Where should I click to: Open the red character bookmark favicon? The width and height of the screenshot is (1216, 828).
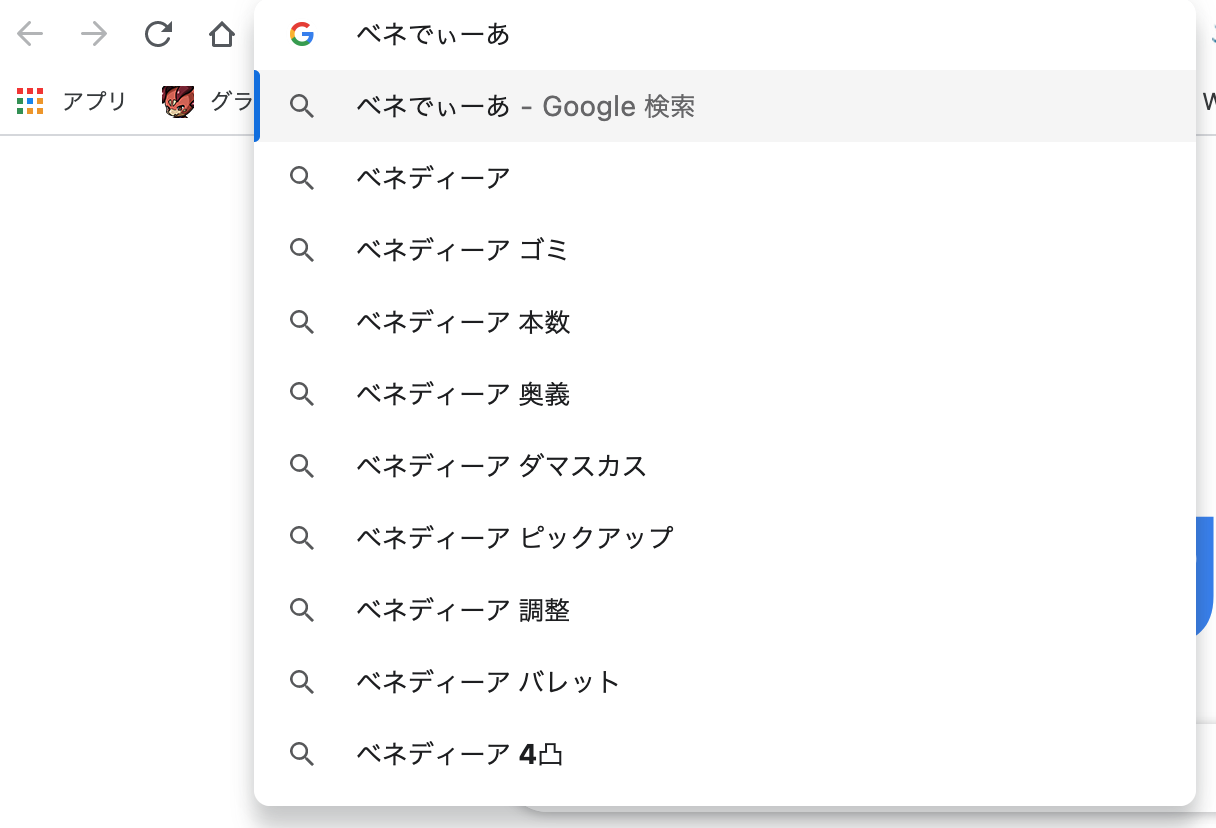click(178, 101)
